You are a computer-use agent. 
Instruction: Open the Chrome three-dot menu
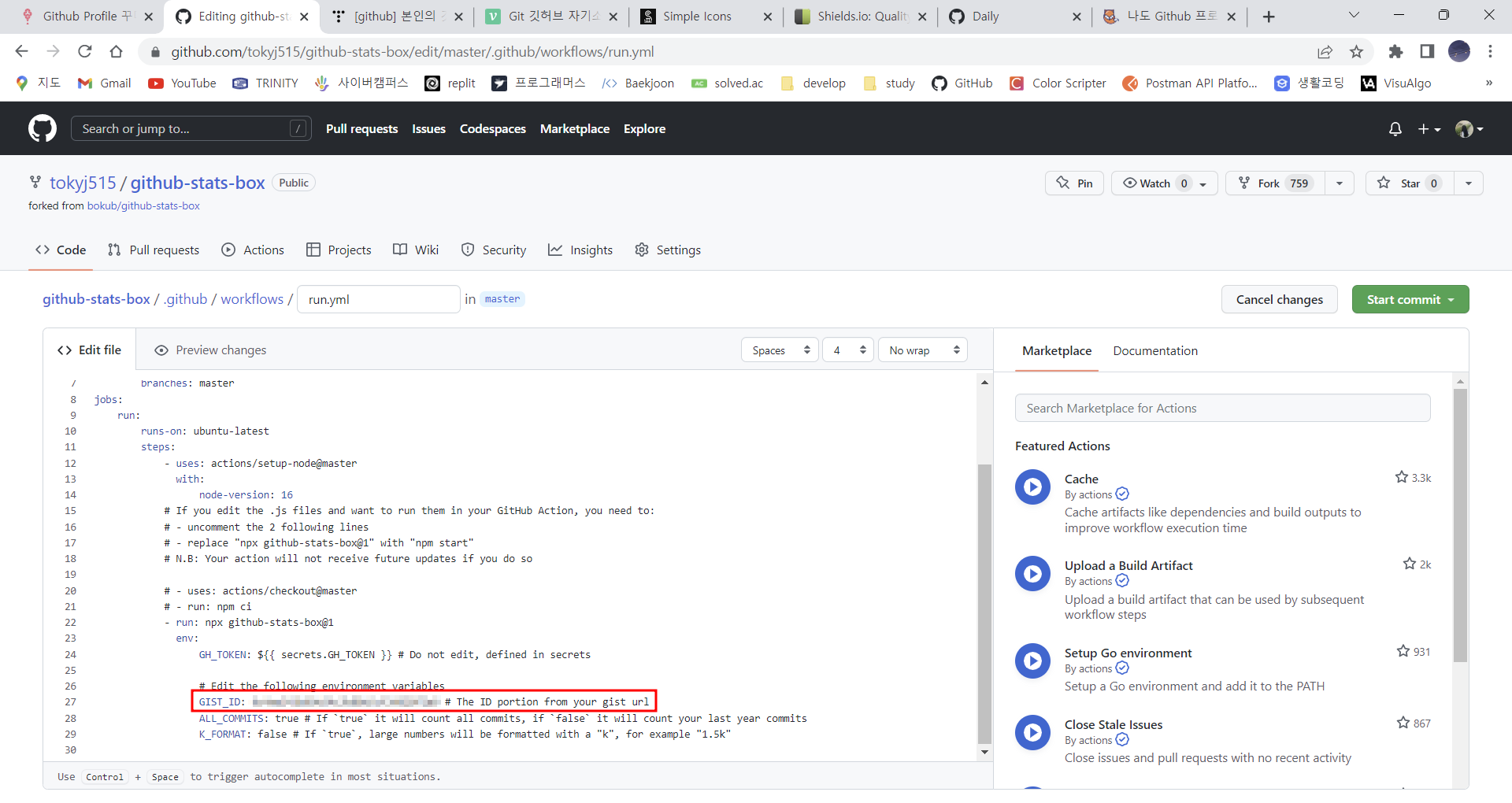[1490, 51]
